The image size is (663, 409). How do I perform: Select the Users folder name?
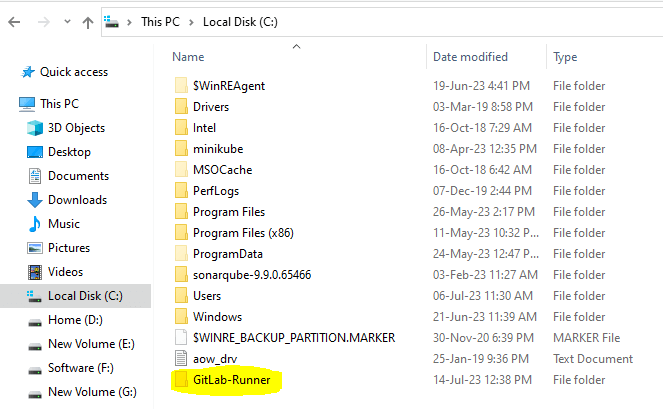click(x=207, y=296)
